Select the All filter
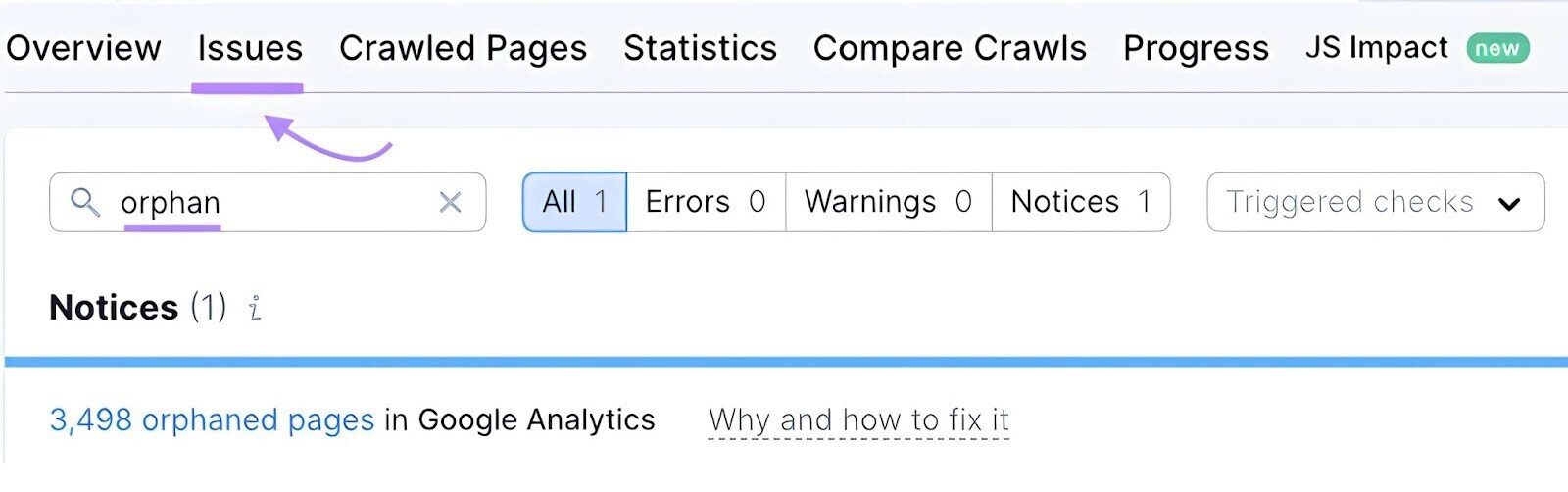 (574, 202)
